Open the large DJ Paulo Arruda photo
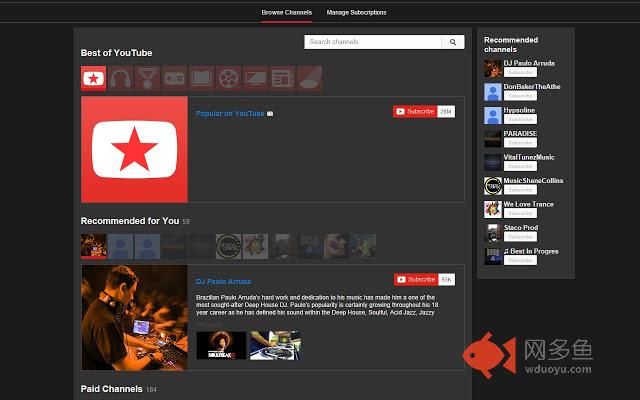 click(x=135, y=318)
